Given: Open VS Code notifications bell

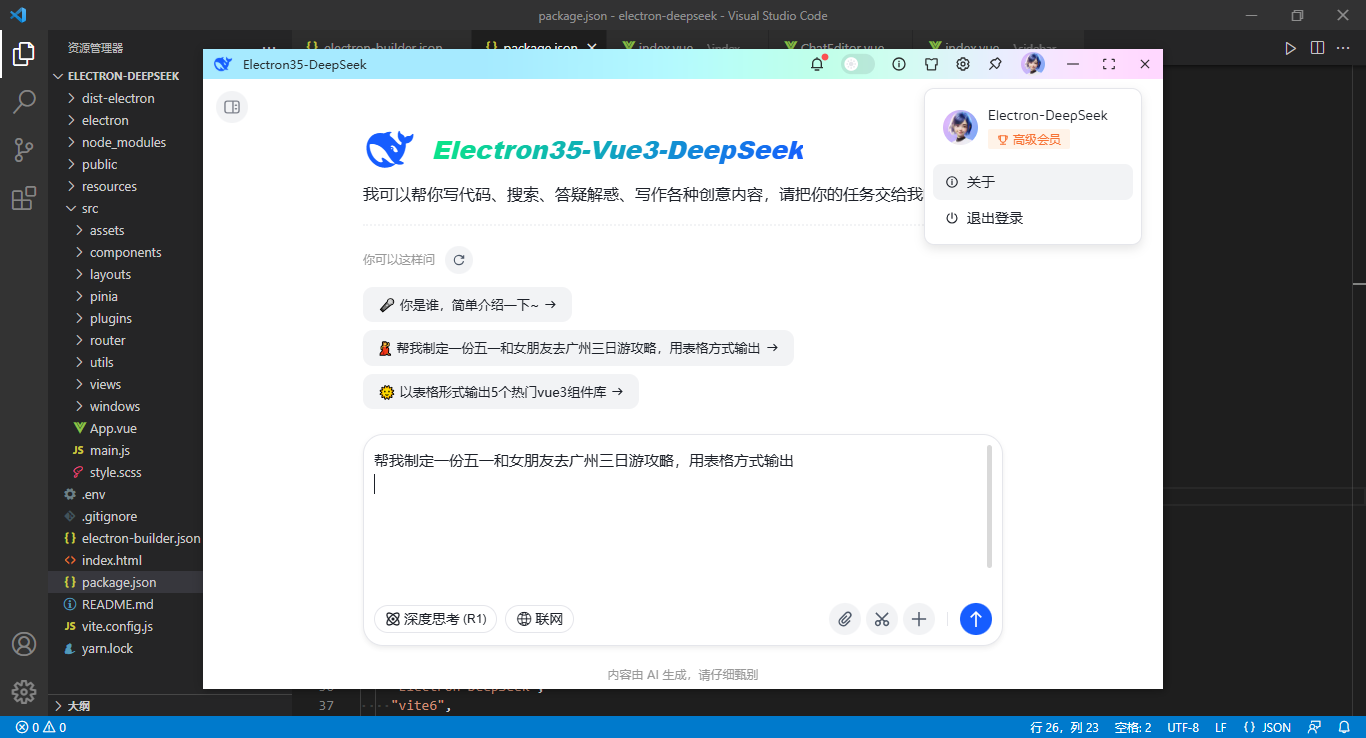Looking at the screenshot, I should (1343, 727).
